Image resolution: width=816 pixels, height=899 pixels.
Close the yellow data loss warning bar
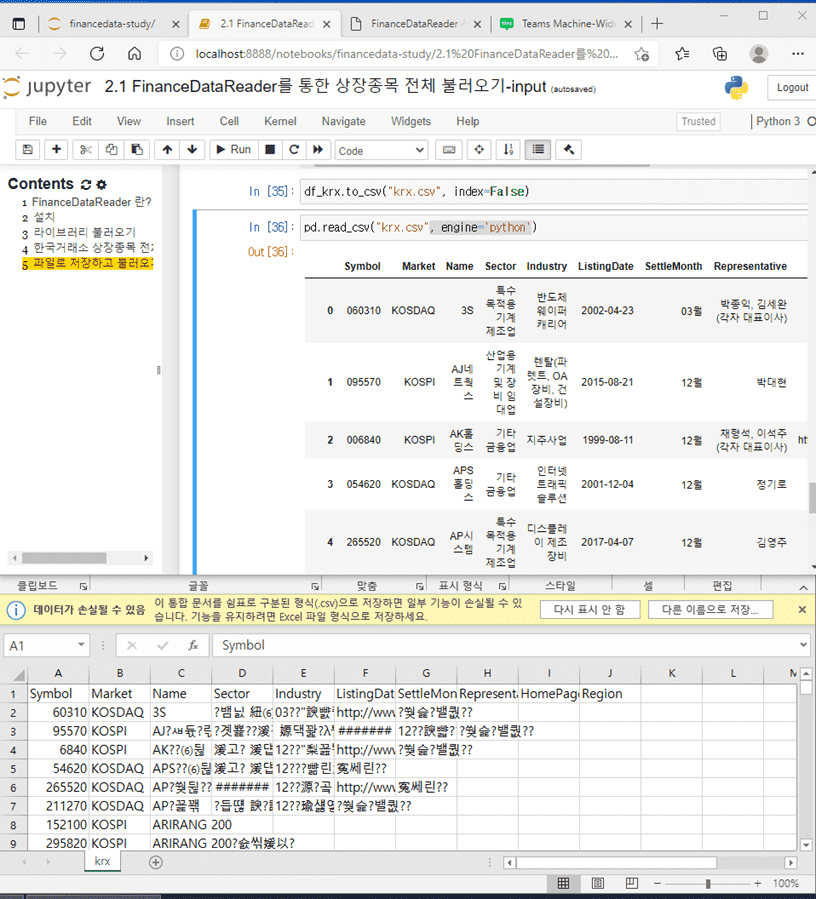coord(802,609)
